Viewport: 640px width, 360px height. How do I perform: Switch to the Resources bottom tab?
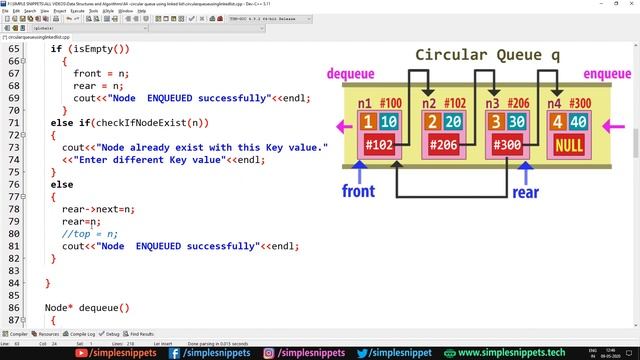pos(45,334)
